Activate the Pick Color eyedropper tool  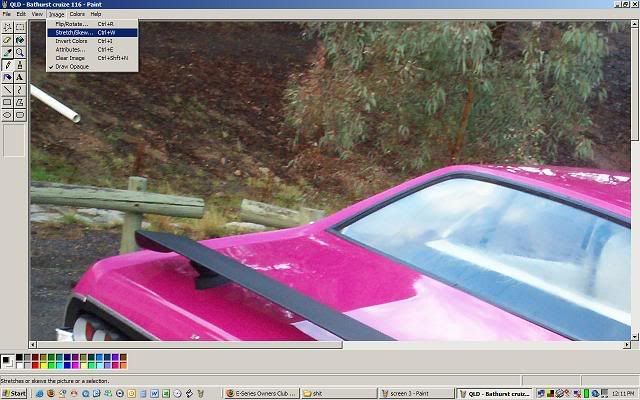(7, 52)
